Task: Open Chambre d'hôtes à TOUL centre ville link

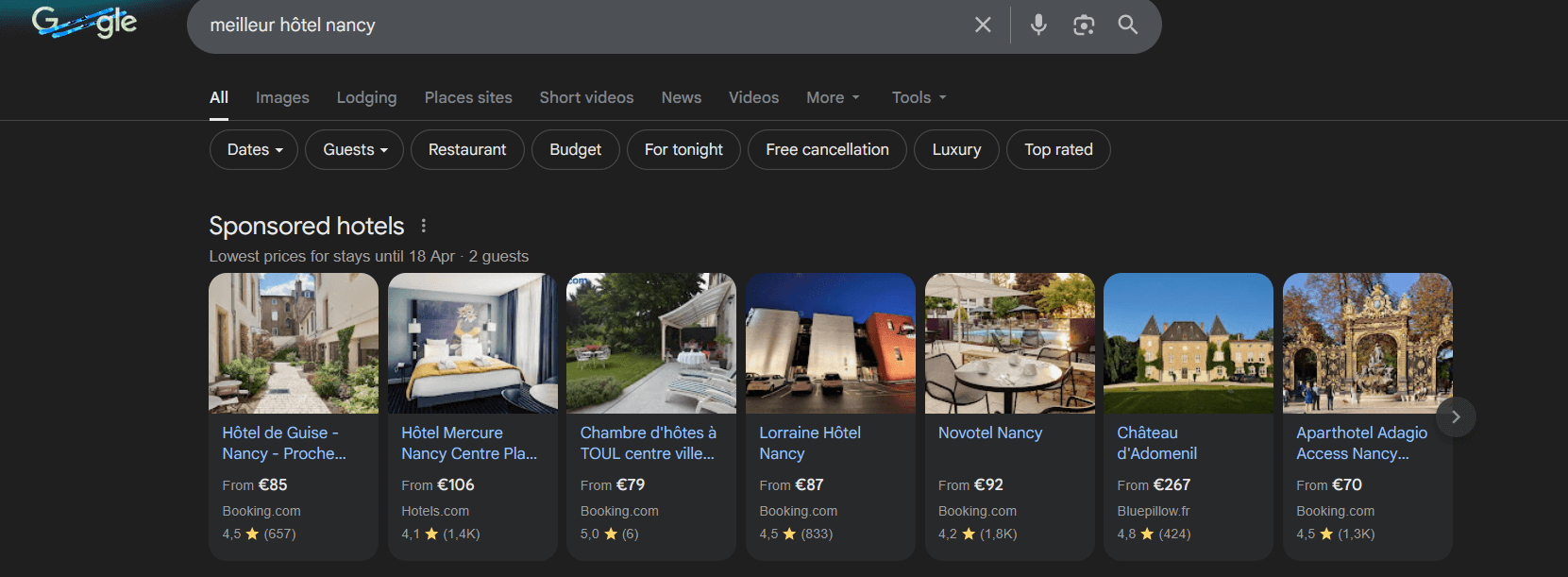Action: tap(649, 443)
